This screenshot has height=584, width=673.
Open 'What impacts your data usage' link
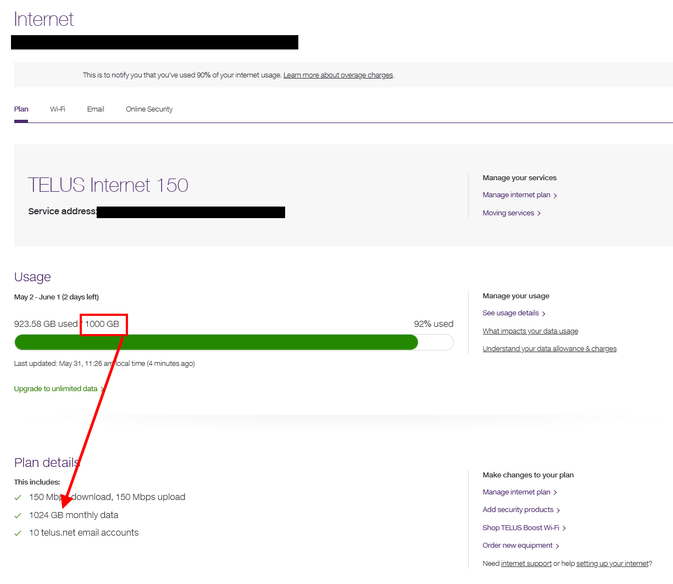[530, 331]
